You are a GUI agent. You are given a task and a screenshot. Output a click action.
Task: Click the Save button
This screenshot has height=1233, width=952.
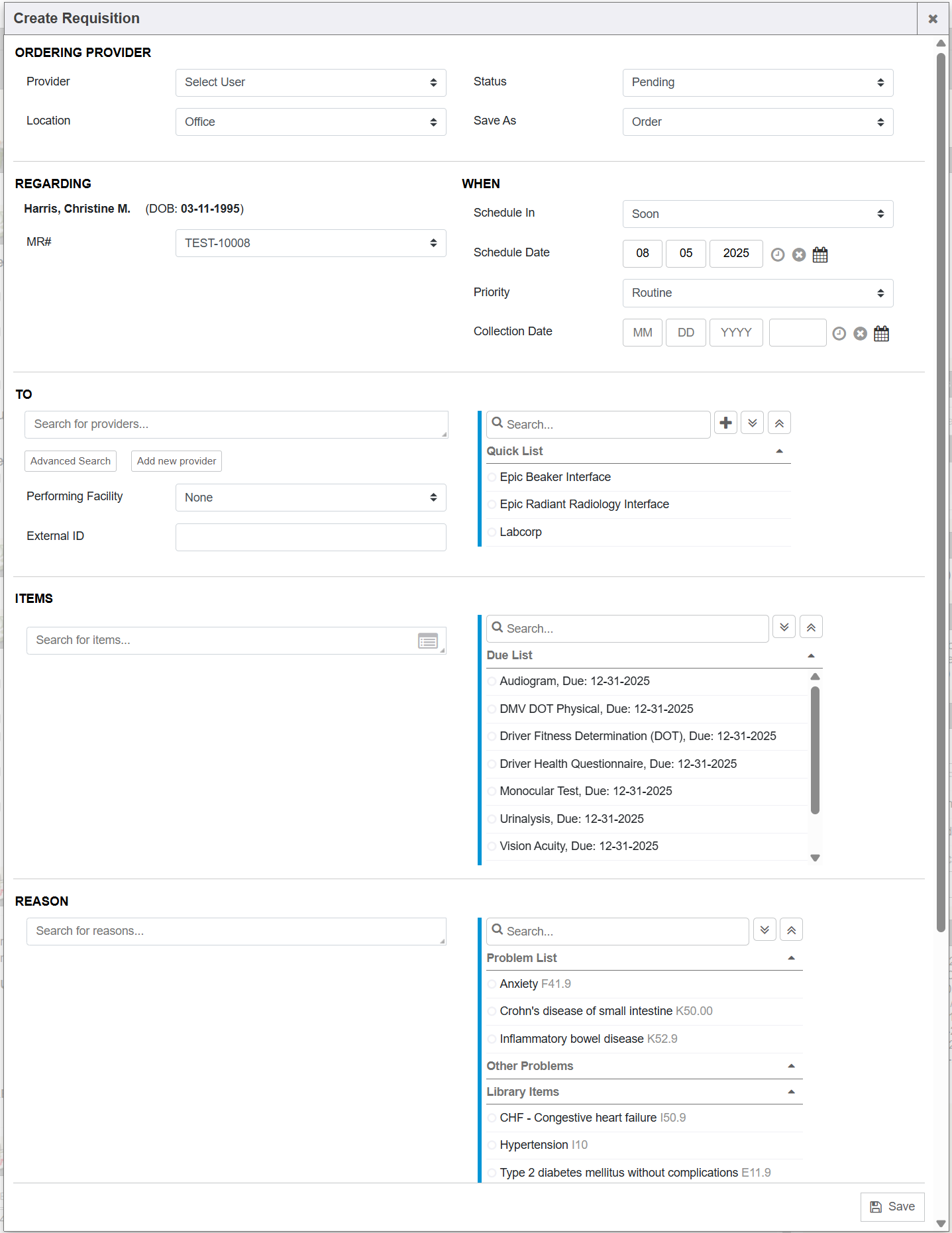pos(892,1206)
